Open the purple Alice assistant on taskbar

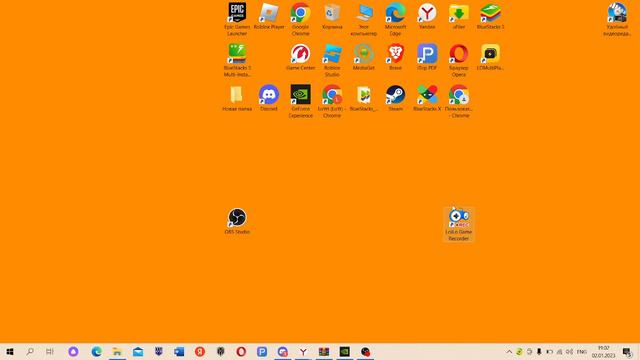pos(73,351)
